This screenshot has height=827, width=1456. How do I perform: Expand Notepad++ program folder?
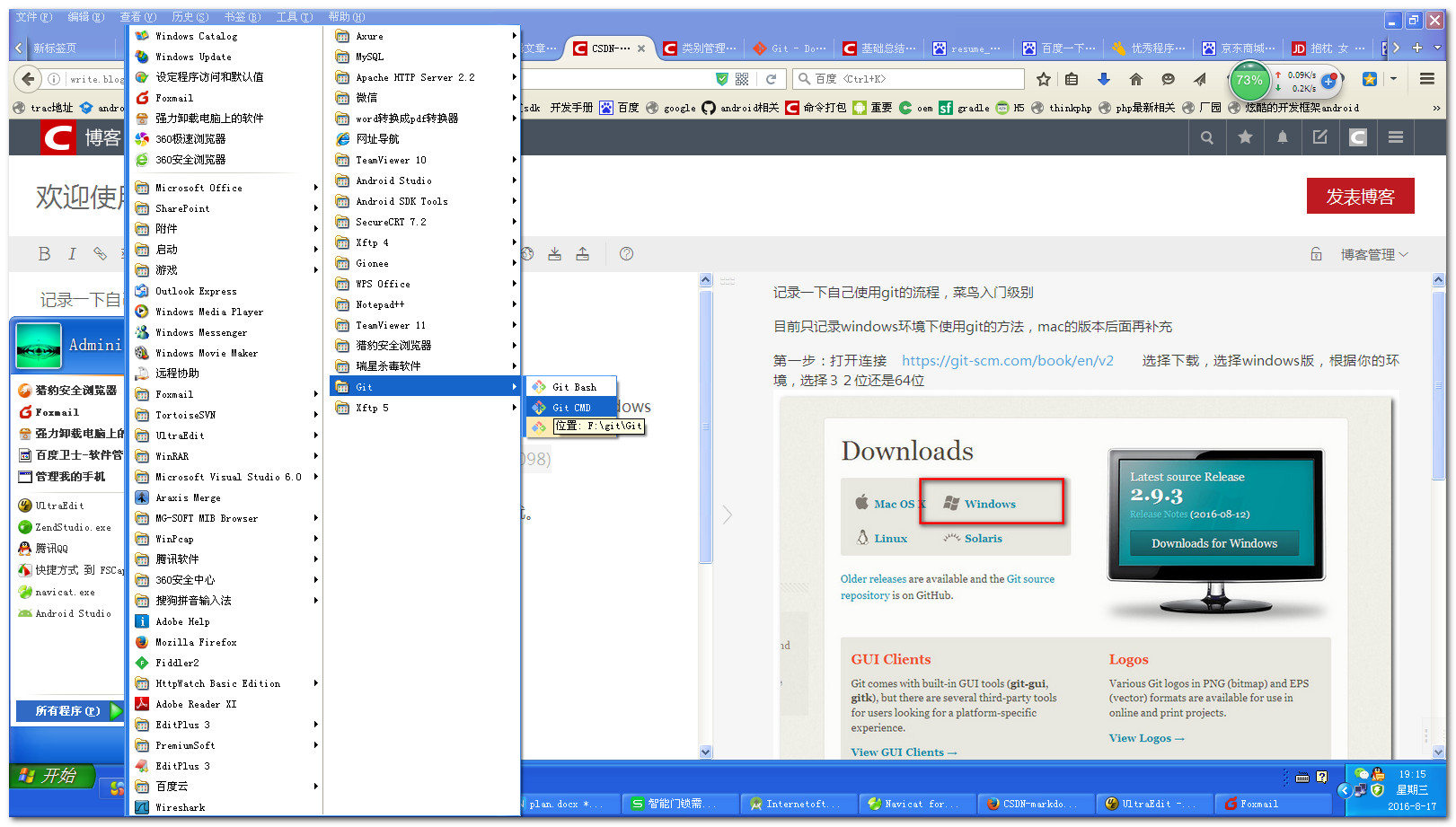pos(425,304)
